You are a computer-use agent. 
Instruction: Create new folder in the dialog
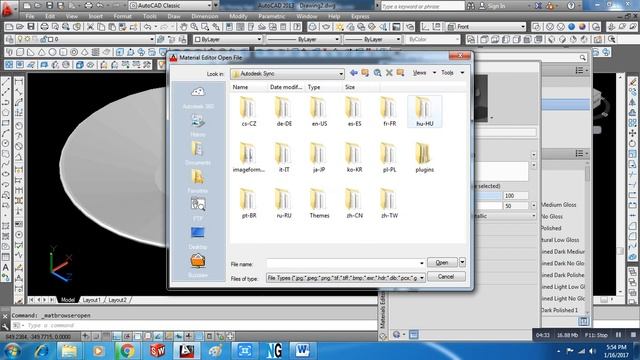pos(400,73)
